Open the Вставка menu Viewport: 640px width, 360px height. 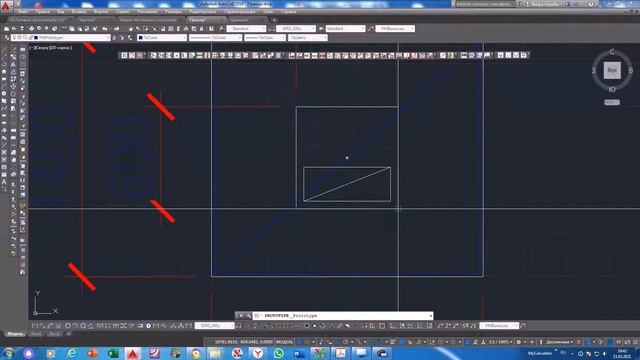point(79,12)
